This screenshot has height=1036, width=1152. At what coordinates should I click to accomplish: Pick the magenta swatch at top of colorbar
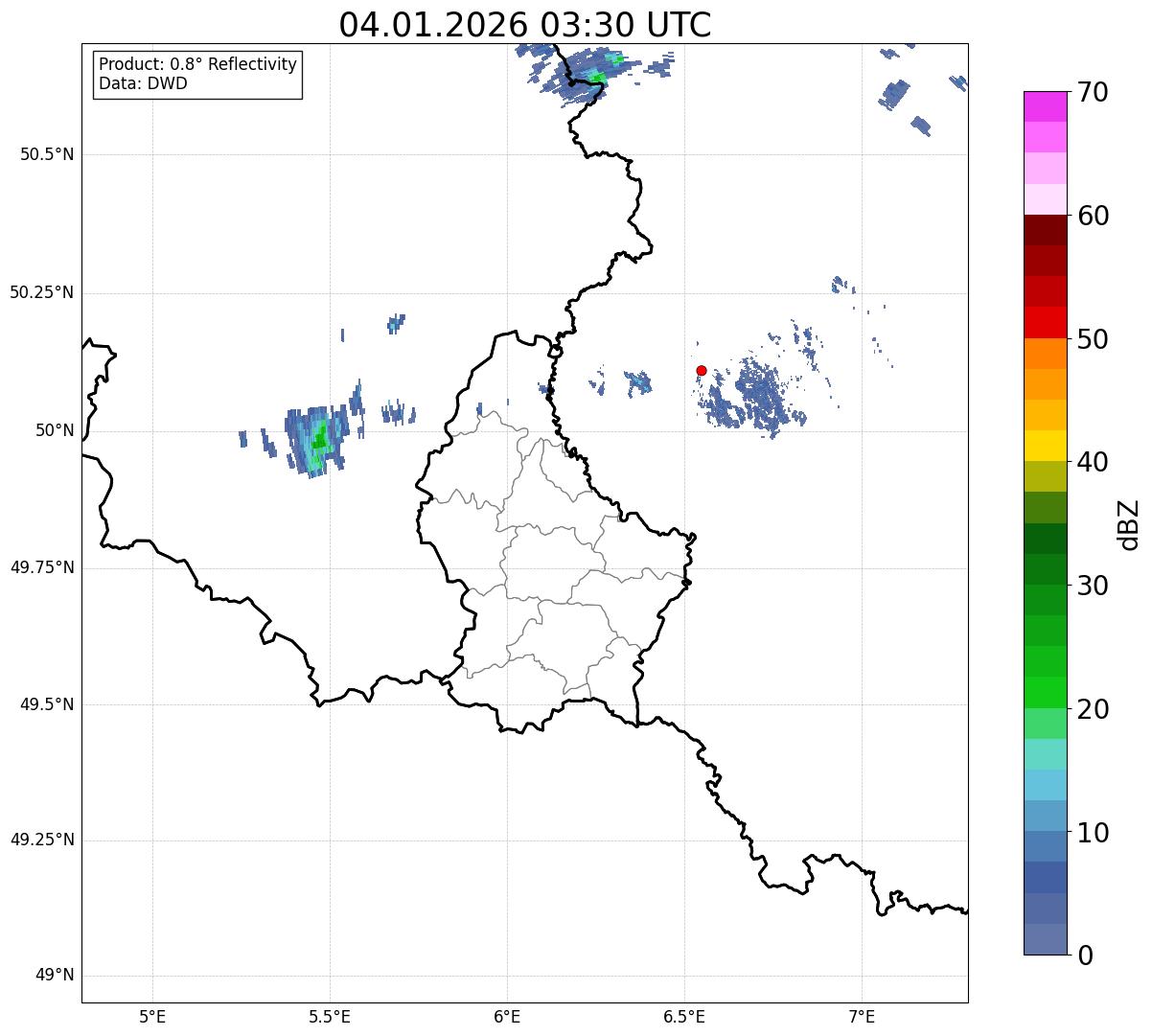pyautogui.click(x=1045, y=106)
